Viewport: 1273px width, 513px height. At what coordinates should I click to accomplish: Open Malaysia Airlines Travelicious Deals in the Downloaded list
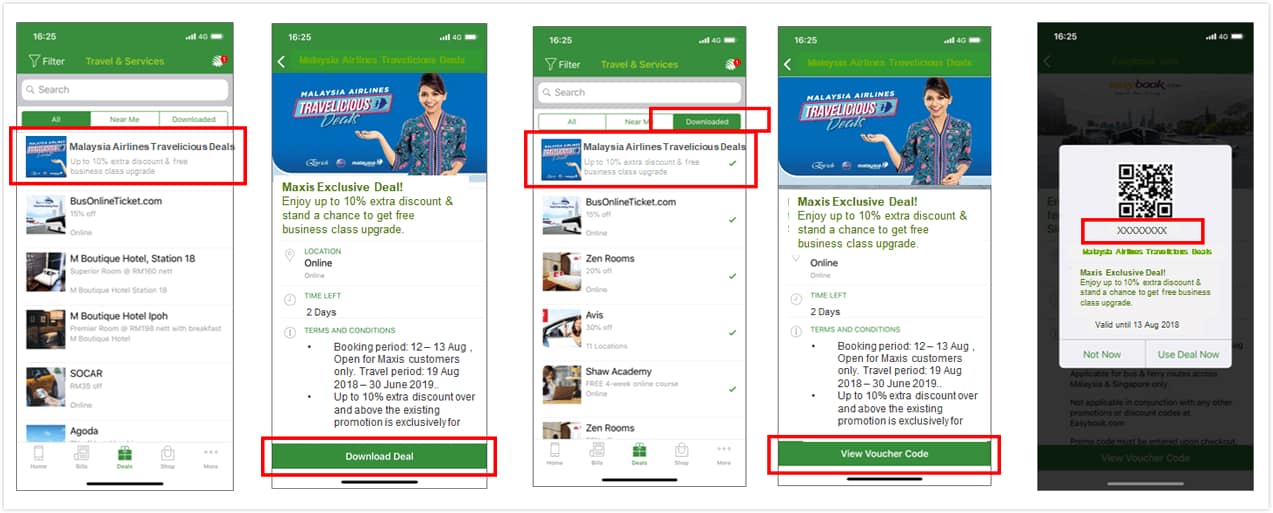pos(640,159)
